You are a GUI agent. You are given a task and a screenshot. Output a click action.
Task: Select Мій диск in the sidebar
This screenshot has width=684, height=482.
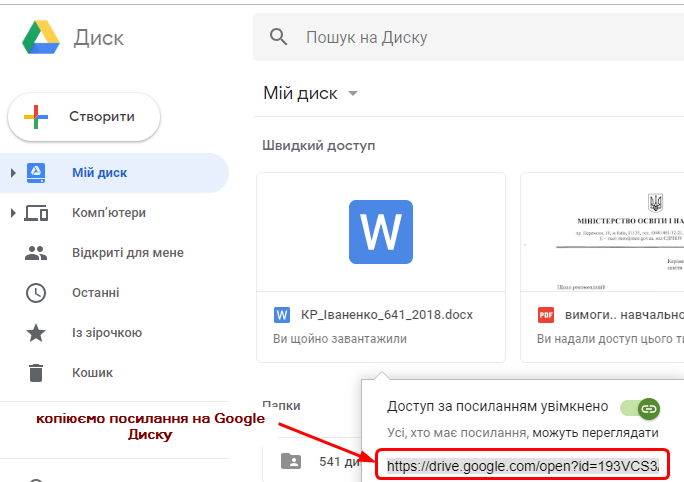click(x=99, y=173)
